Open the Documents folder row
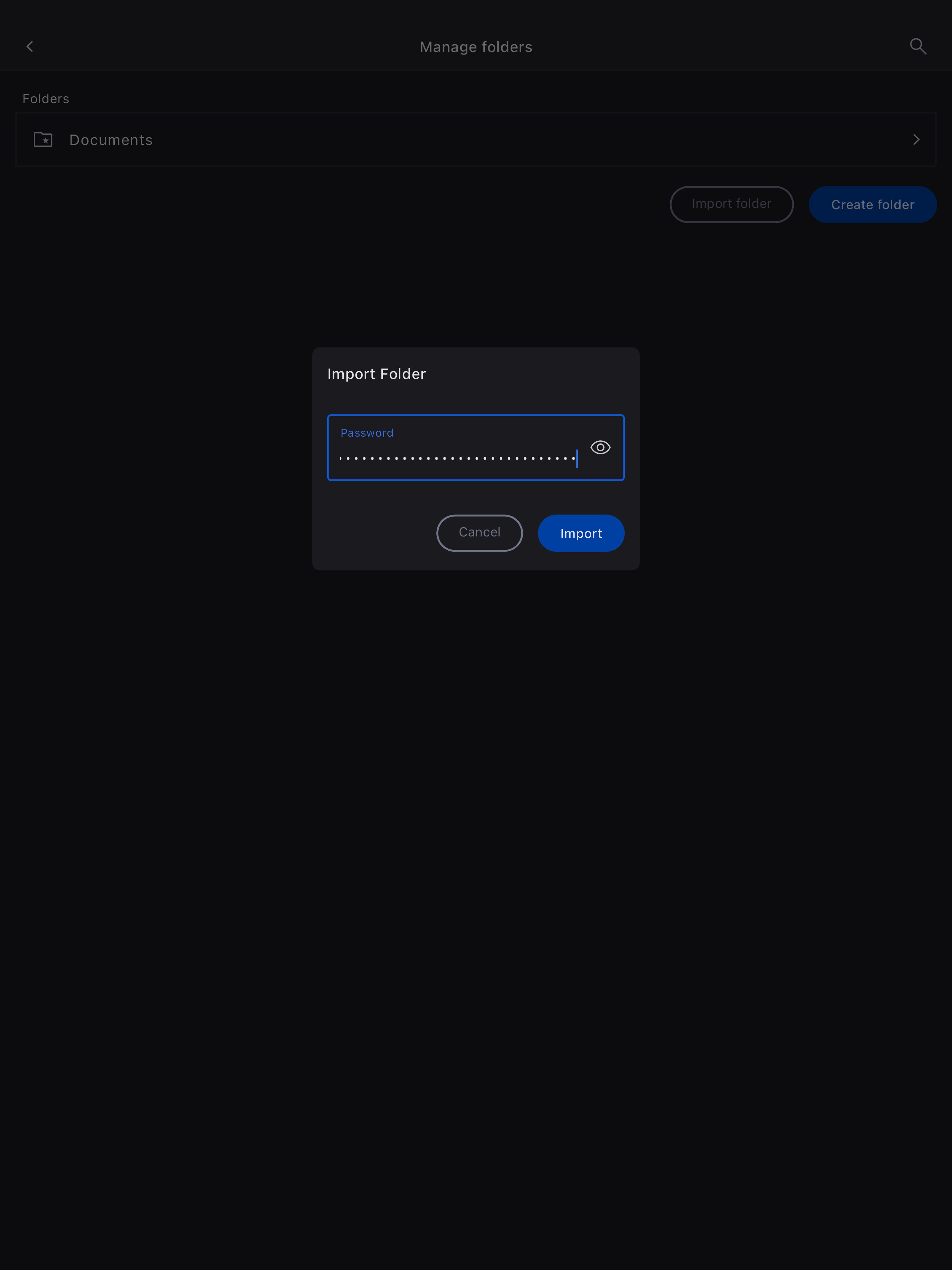Image resolution: width=952 pixels, height=1270 pixels. 475,139
